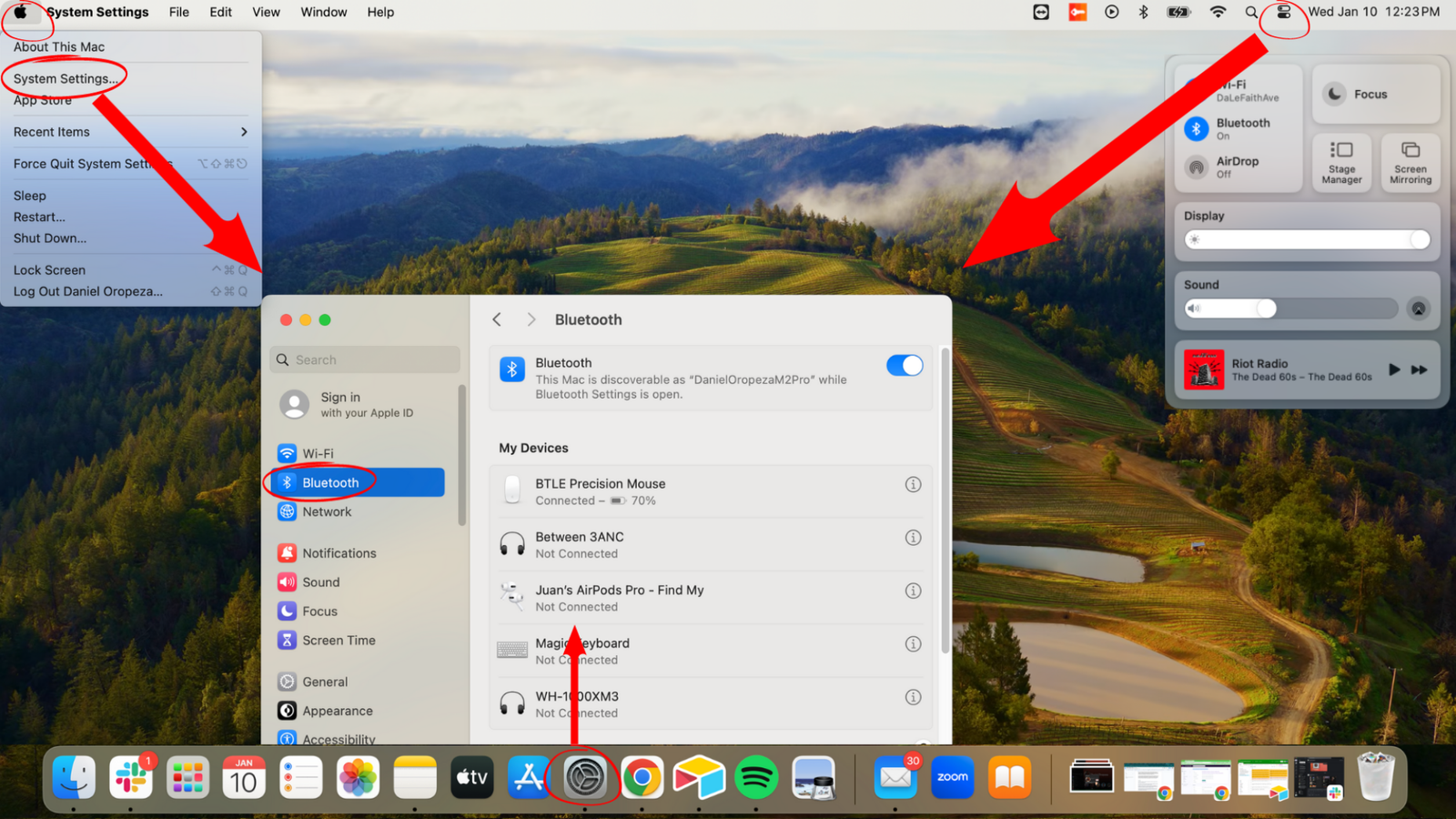Open Notes from the Dock
Viewport: 1456px width, 819px height.
point(415,778)
